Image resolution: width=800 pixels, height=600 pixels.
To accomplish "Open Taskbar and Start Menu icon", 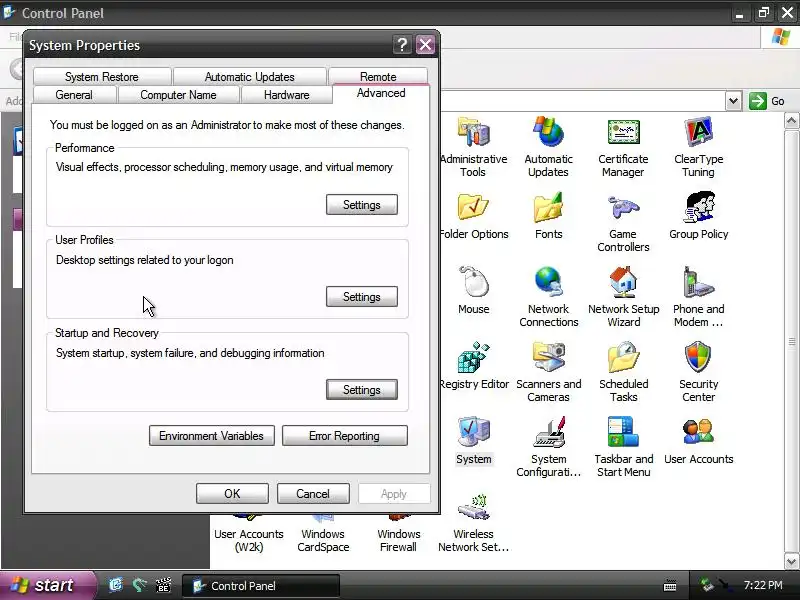I will pos(623,432).
